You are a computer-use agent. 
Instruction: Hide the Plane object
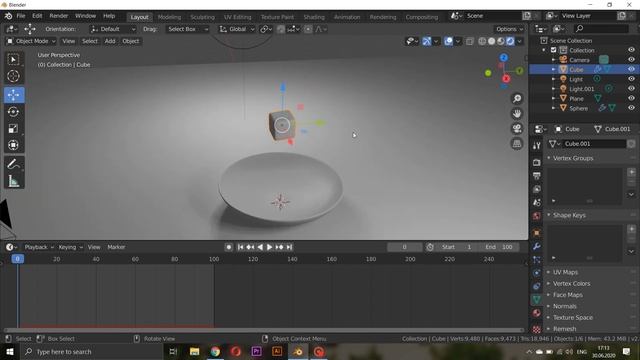[631, 98]
